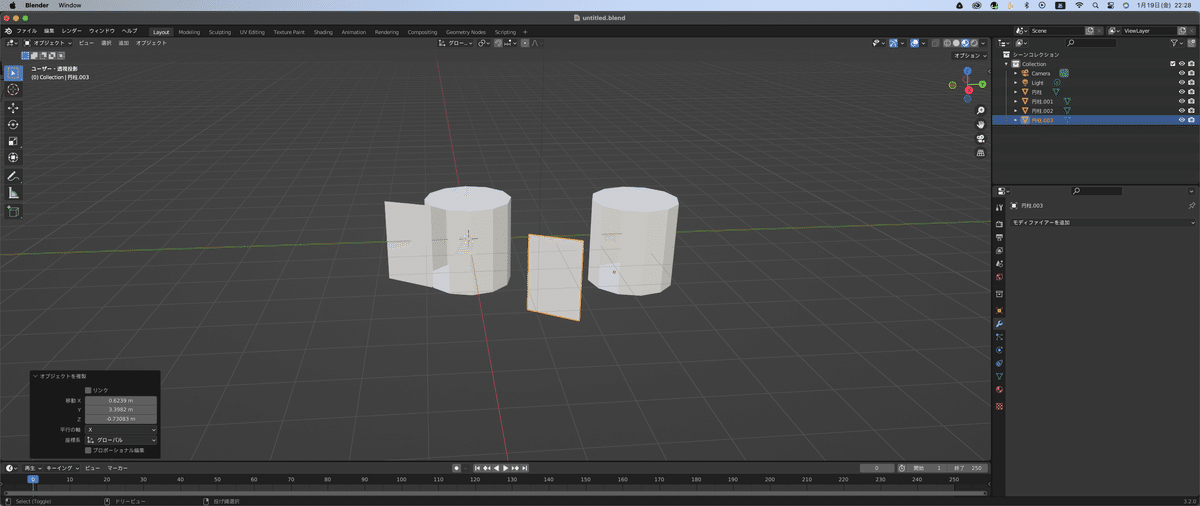Select 円柱.002 in the outliner
This screenshot has width=1200, height=506.
tap(1041, 110)
